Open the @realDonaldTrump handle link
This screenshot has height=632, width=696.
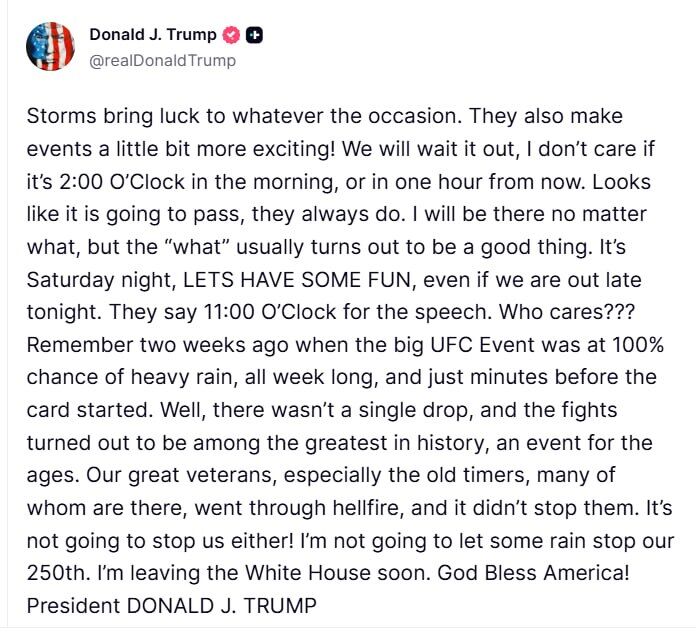click(x=162, y=60)
